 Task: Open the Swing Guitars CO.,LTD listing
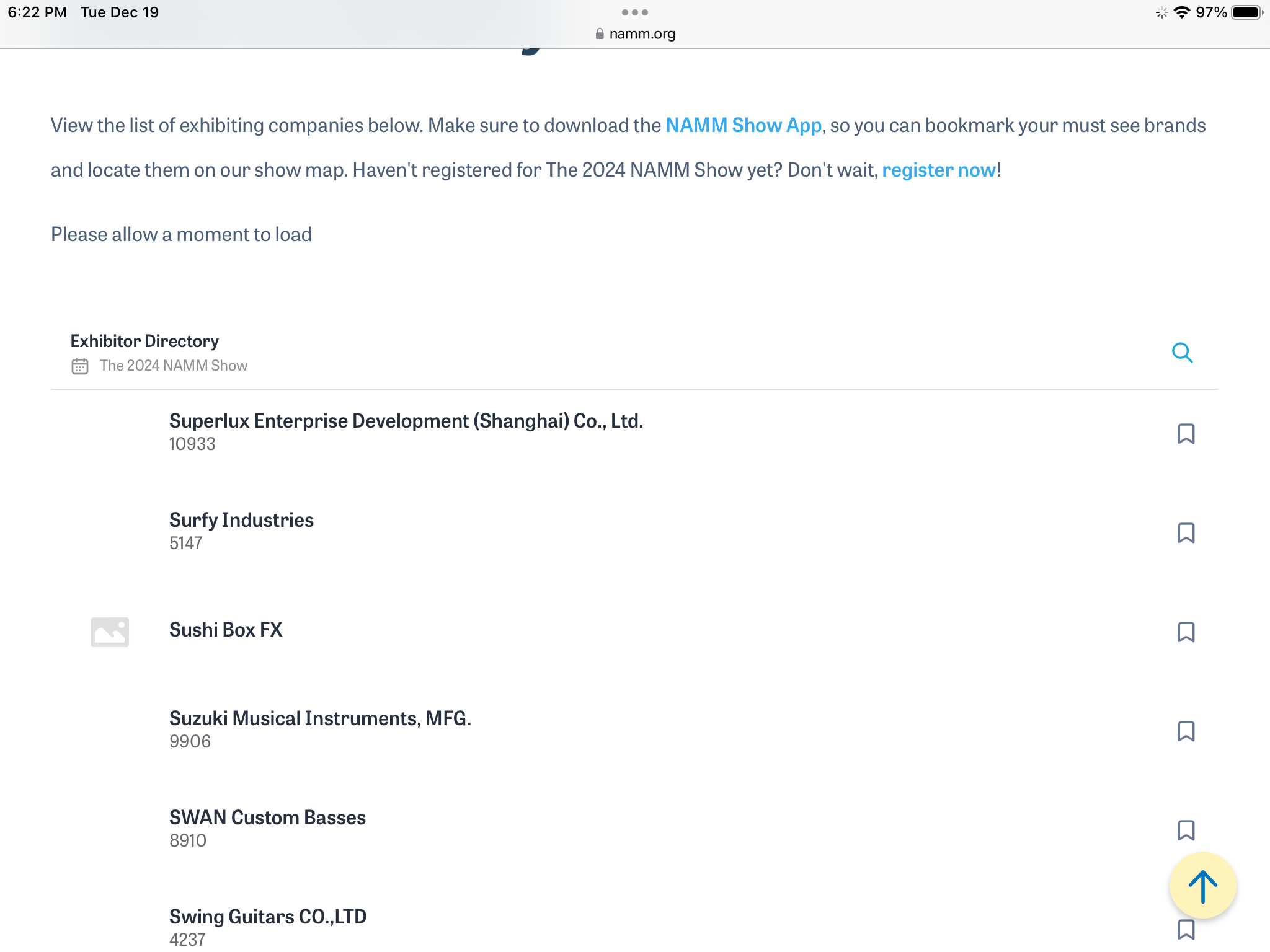click(268, 917)
